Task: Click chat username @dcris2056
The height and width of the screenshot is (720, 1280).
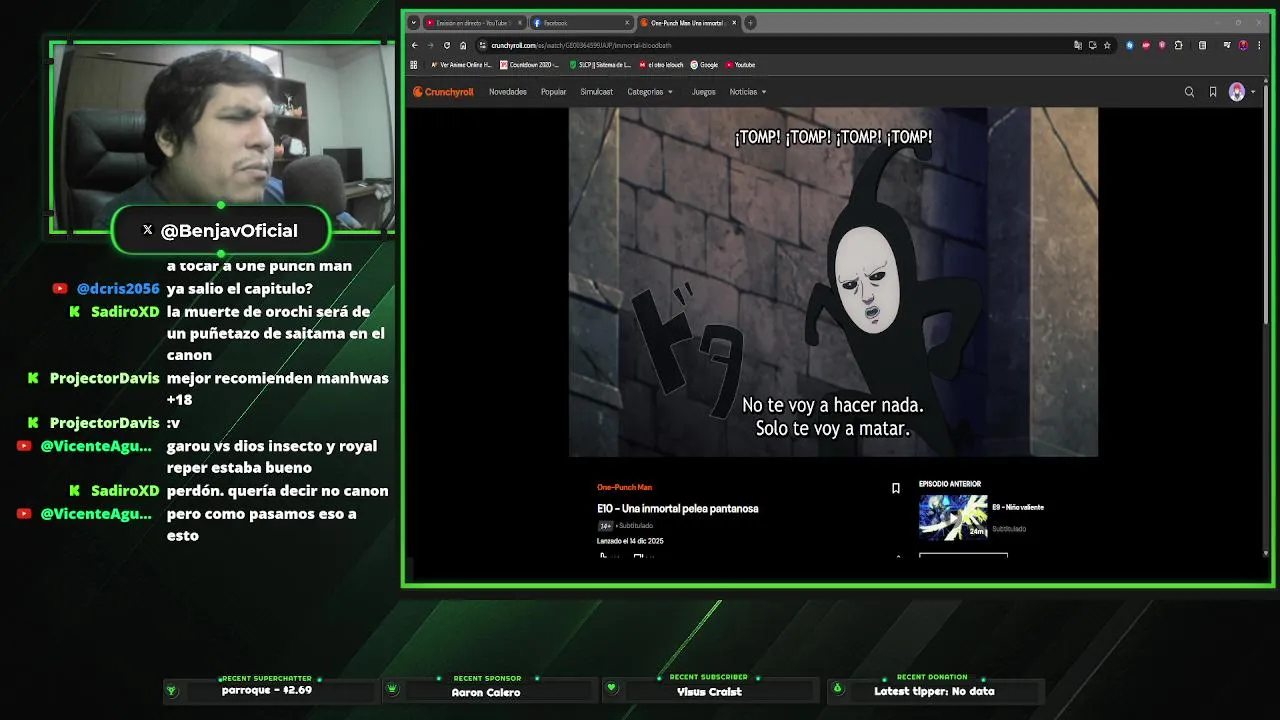Action: pos(118,288)
